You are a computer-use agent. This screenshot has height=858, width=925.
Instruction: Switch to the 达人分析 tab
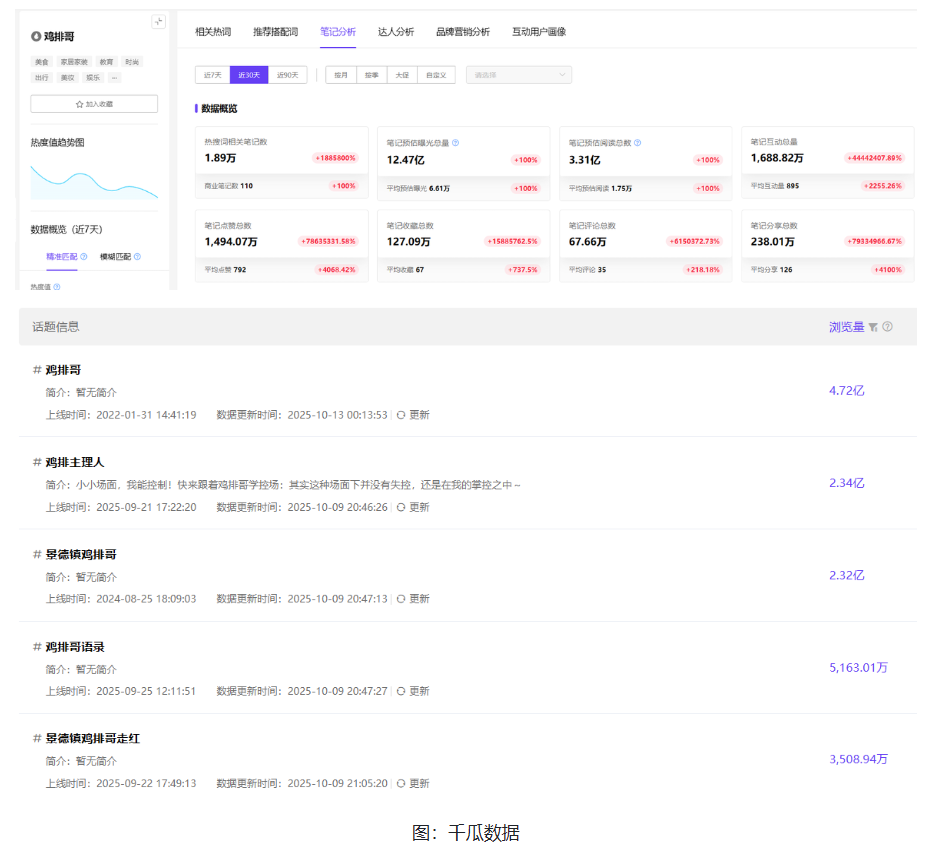click(396, 32)
